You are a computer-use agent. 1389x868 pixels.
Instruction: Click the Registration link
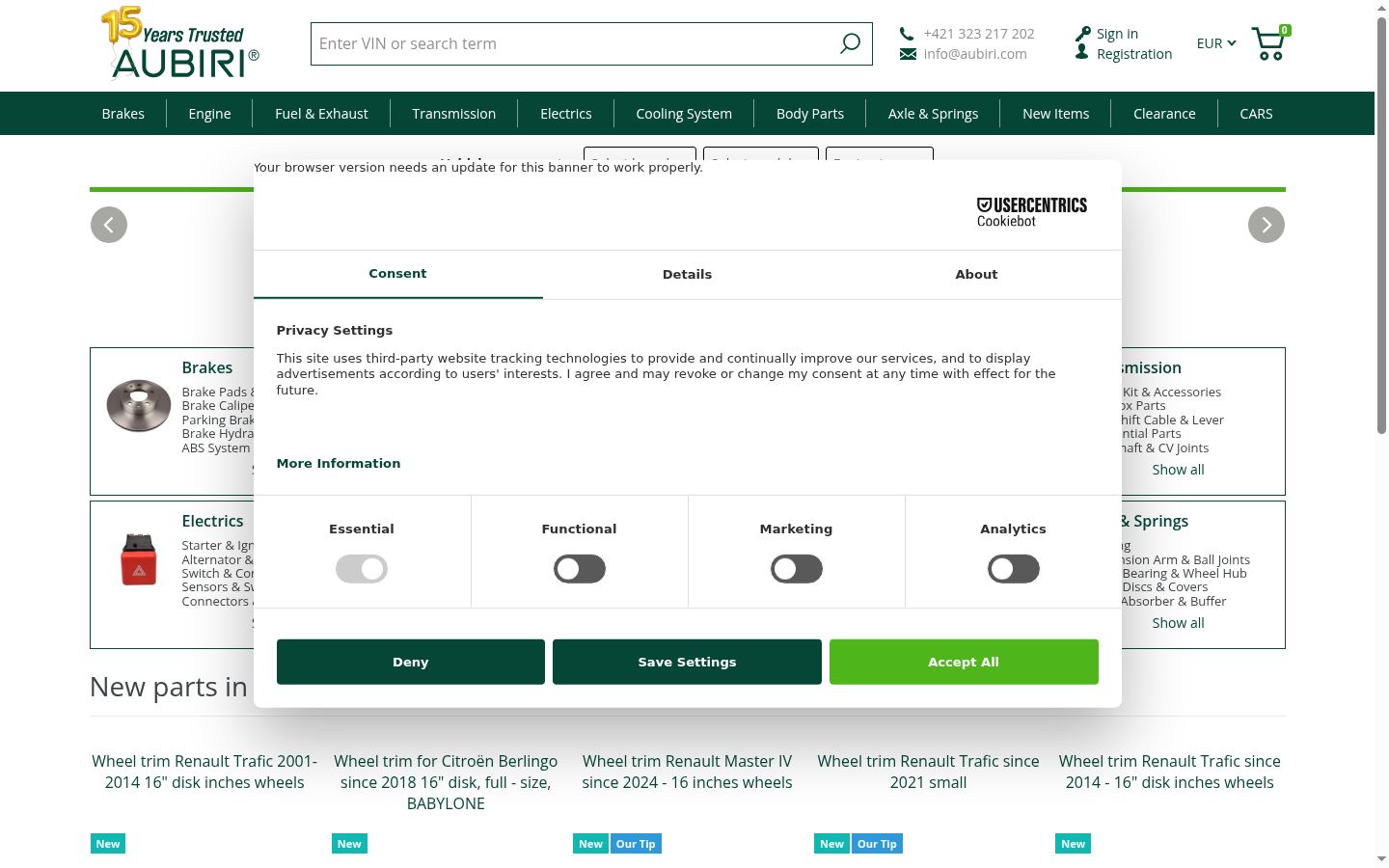click(x=1134, y=54)
